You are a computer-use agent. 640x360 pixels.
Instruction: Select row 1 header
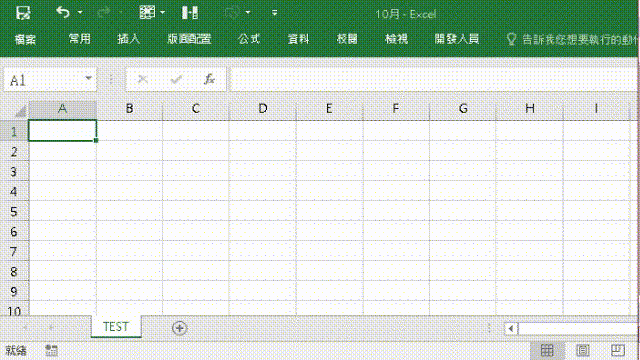(14, 131)
